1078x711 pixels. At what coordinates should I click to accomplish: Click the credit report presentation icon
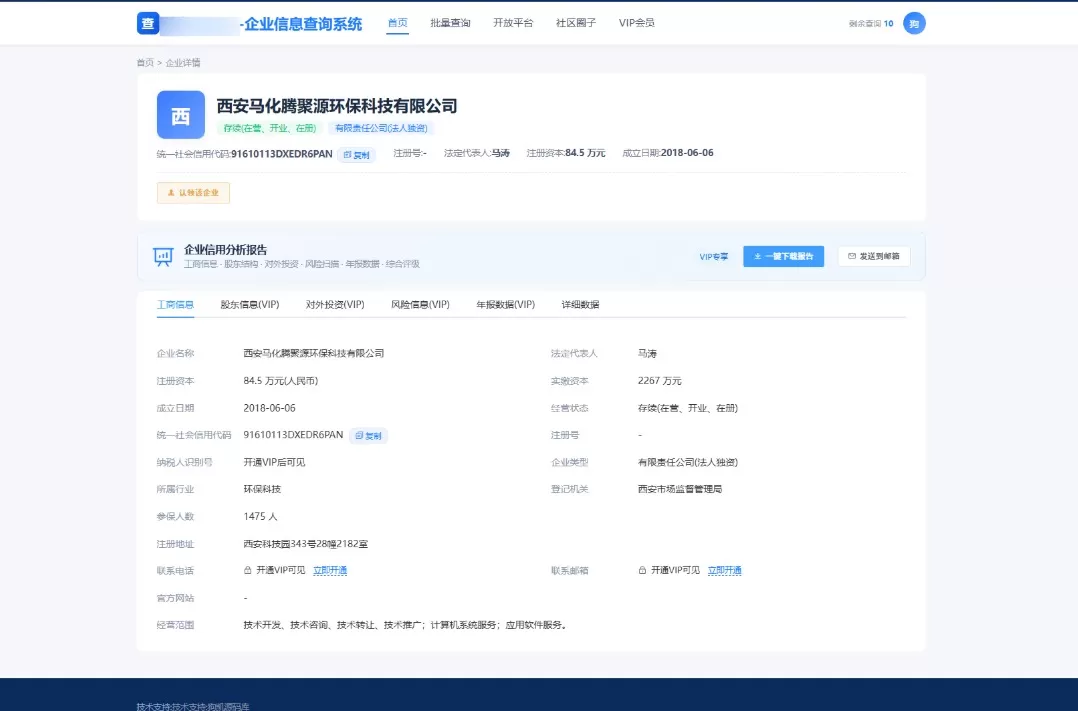[163, 256]
